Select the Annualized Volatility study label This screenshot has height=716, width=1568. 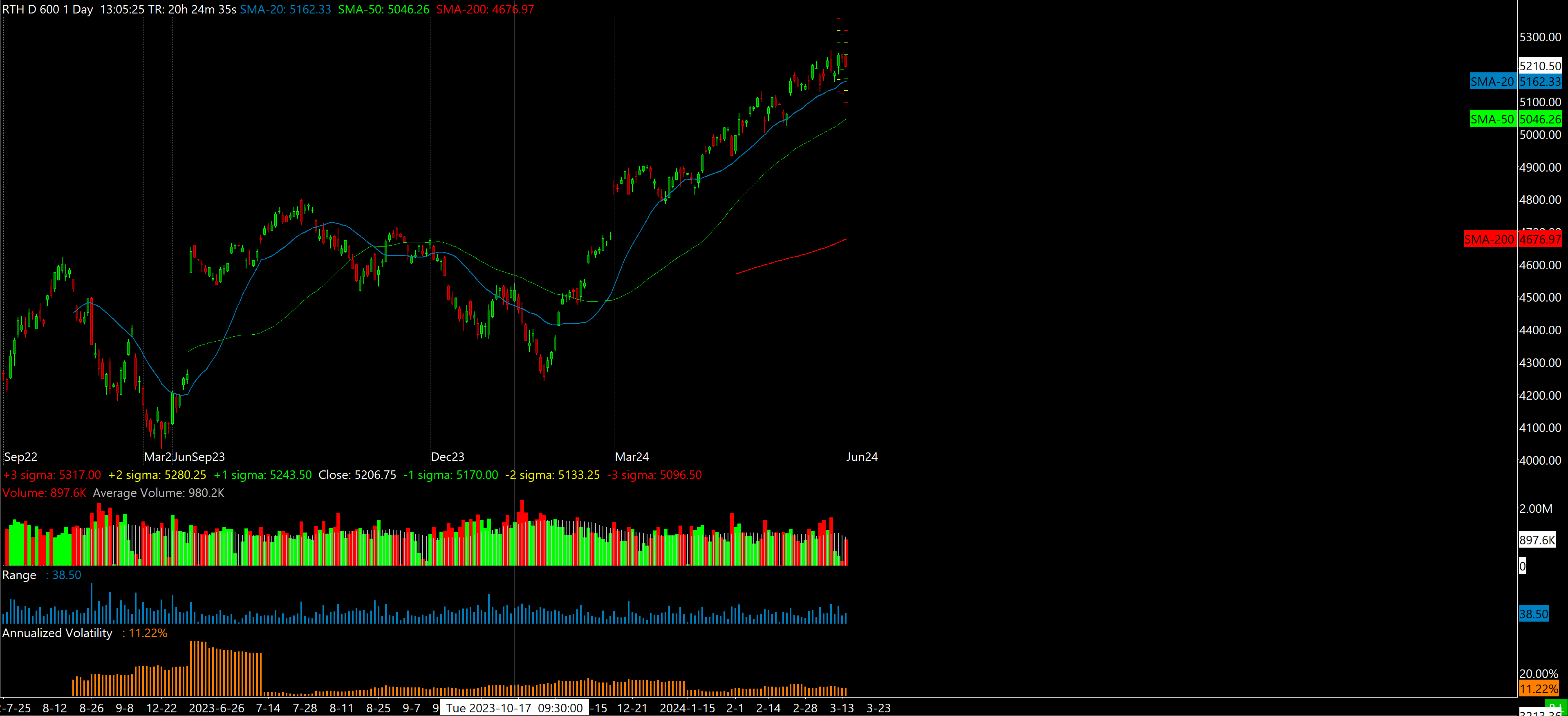[x=57, y=633]
